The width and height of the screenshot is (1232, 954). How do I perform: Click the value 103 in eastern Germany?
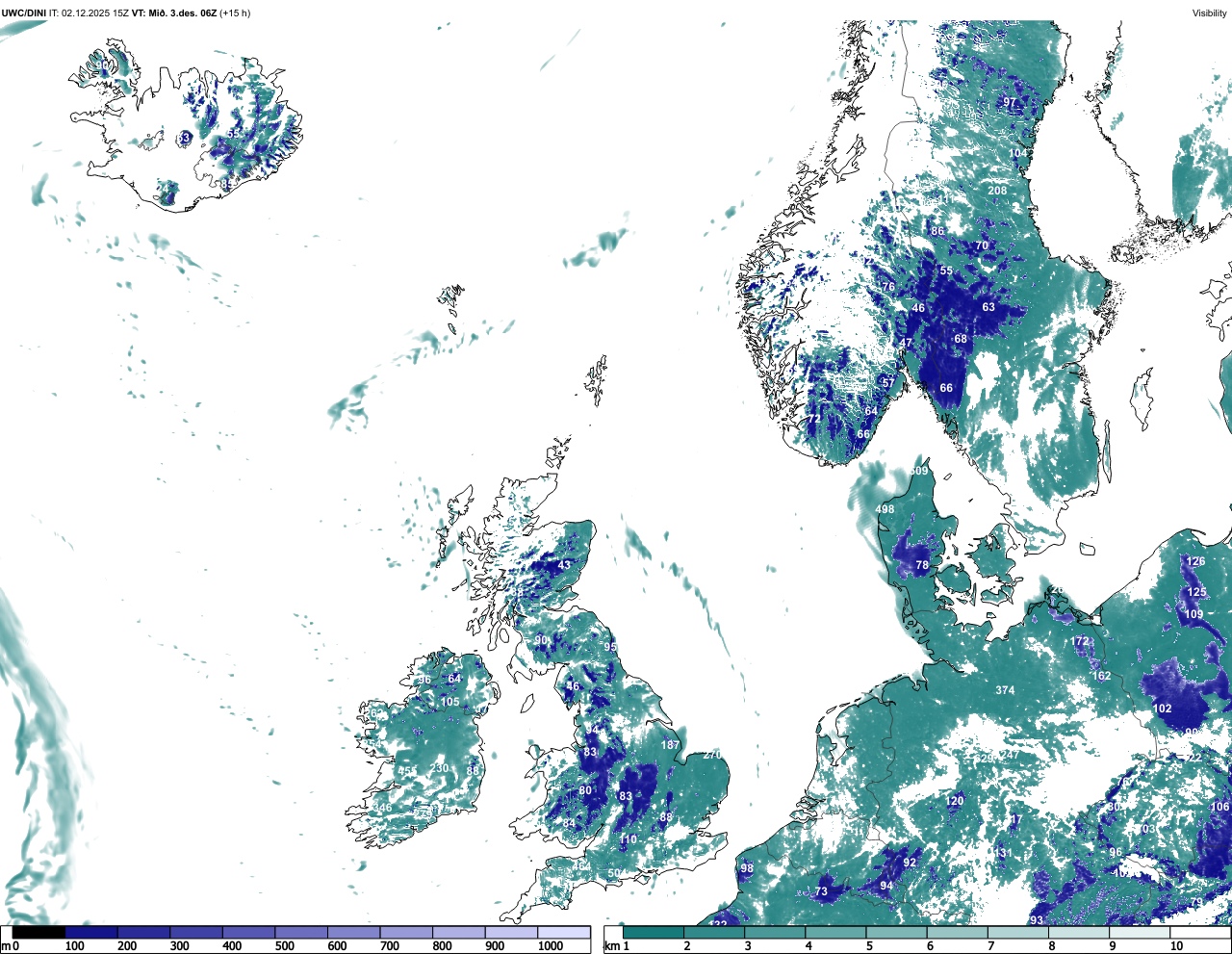[1145, 829]
